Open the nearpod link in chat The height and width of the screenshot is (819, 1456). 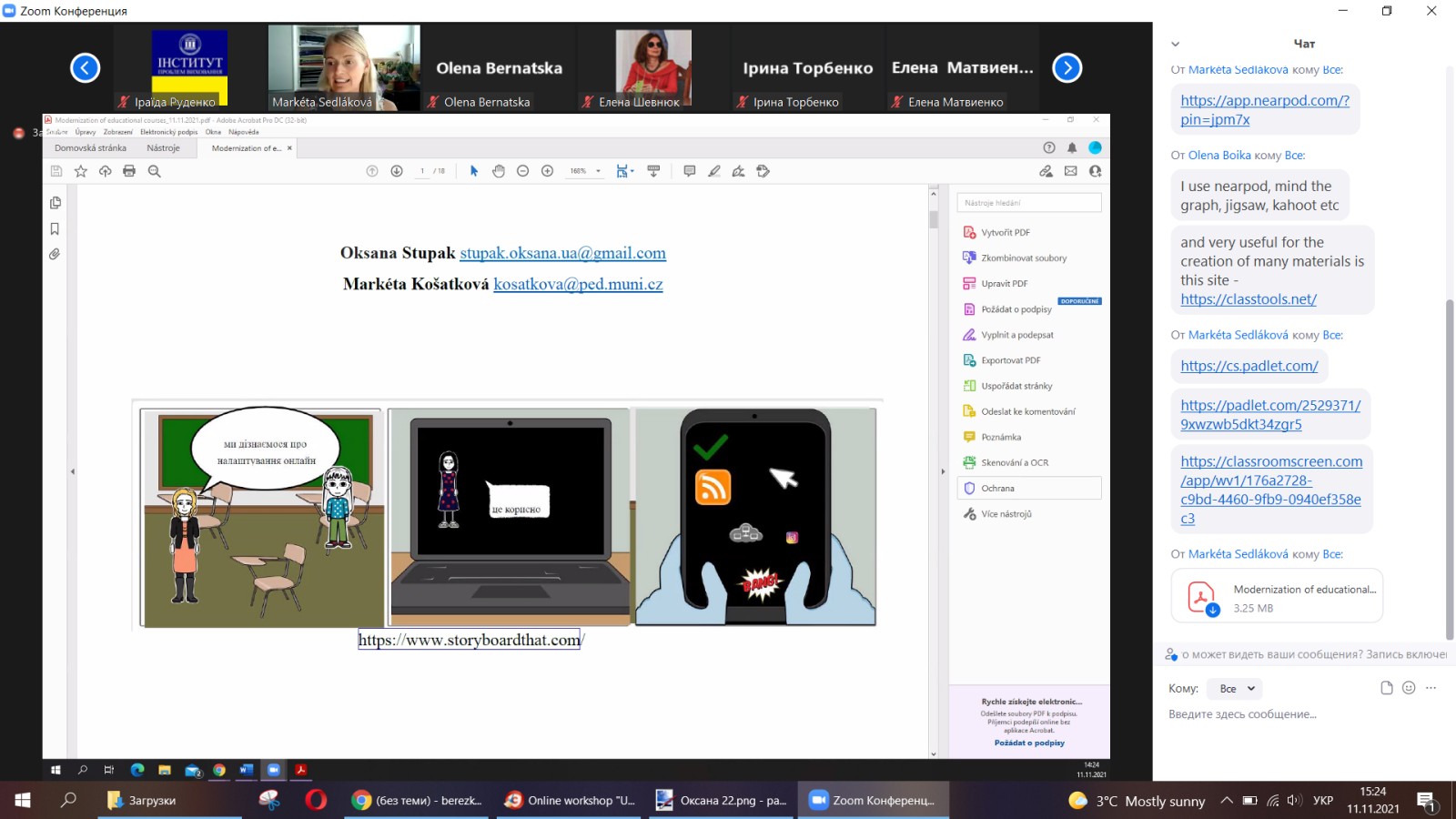pos(1264,109)
